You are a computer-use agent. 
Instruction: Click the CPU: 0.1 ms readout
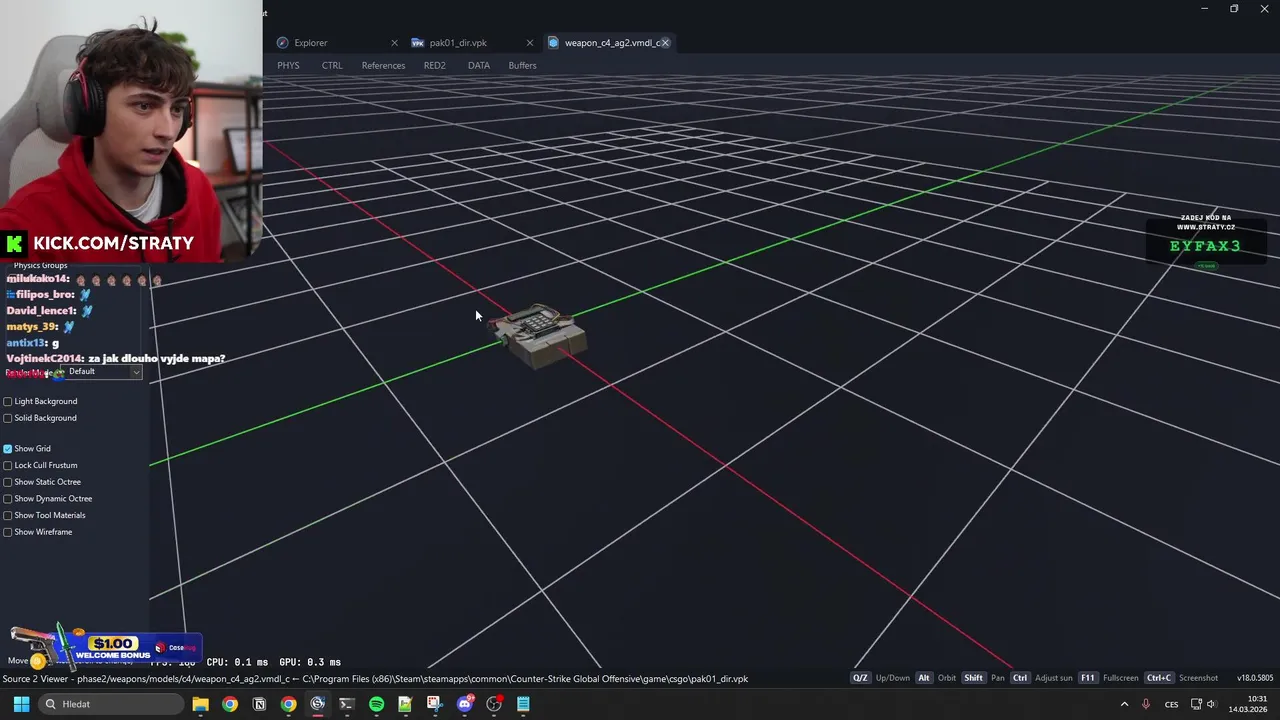pos(237,662)
